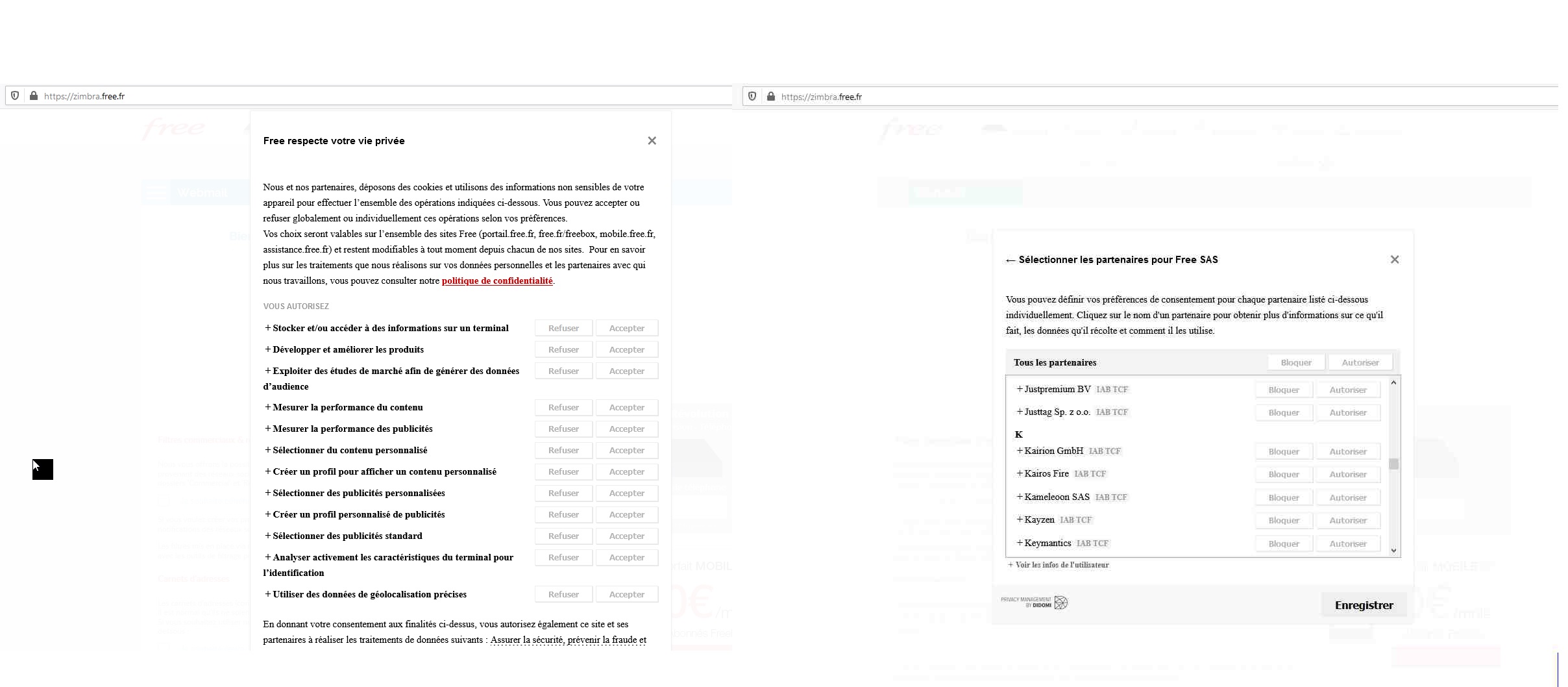Refuse 'Développer et améliorer les produits'
Screen dimensions: 1568x687
click(x=563, y=349)
